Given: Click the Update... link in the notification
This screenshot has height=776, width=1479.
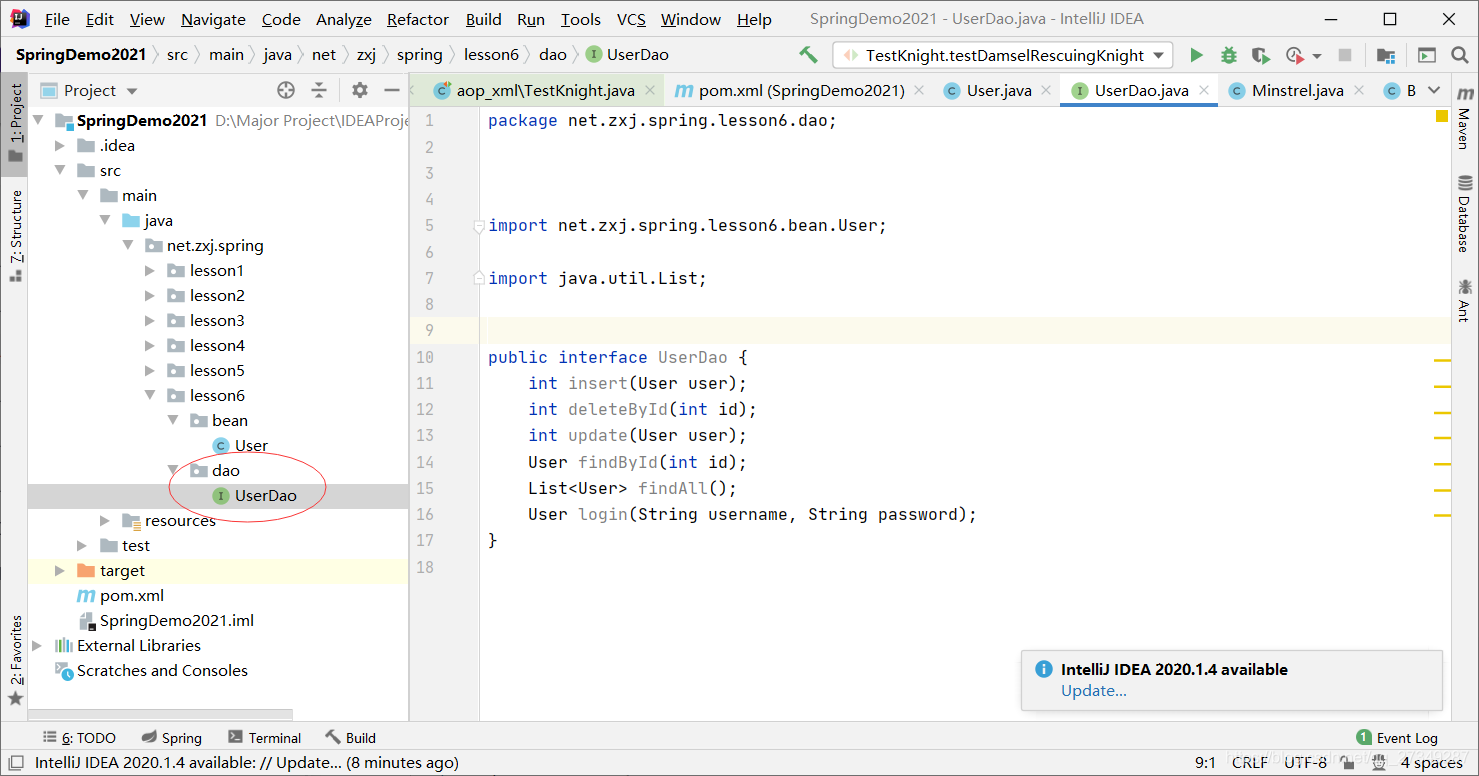Looking at the screenshot, I should click(x=1094, y=691).
